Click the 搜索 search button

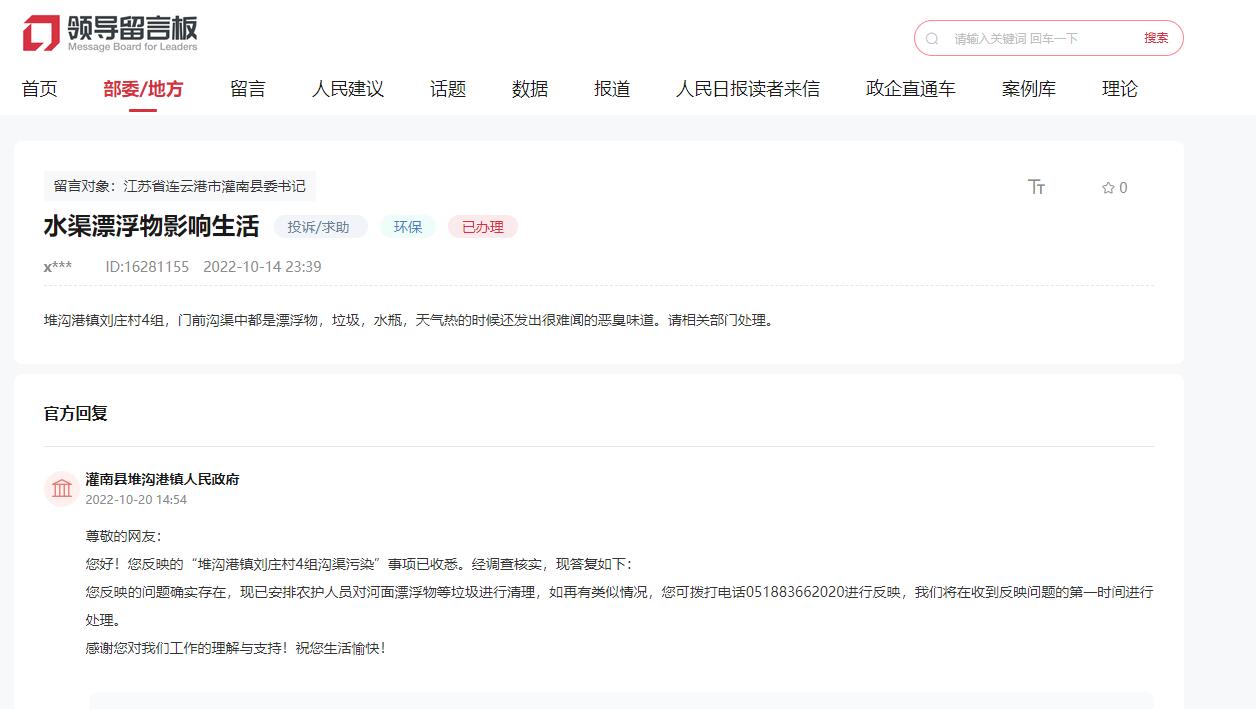pyautogui.click(x=1156, y=38)
